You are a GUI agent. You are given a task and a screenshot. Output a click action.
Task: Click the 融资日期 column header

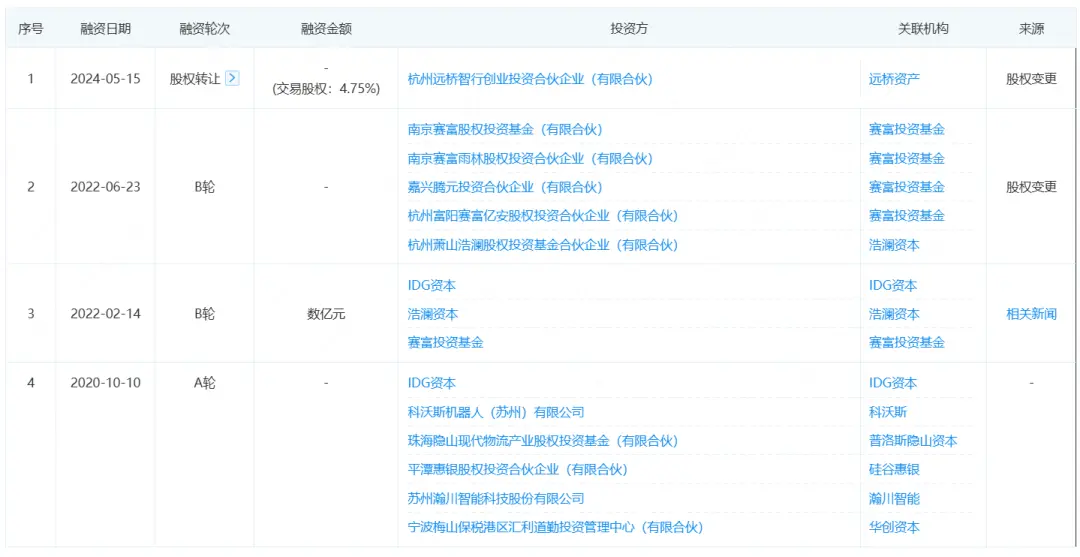pyautogui.click(x=105, y=29)
